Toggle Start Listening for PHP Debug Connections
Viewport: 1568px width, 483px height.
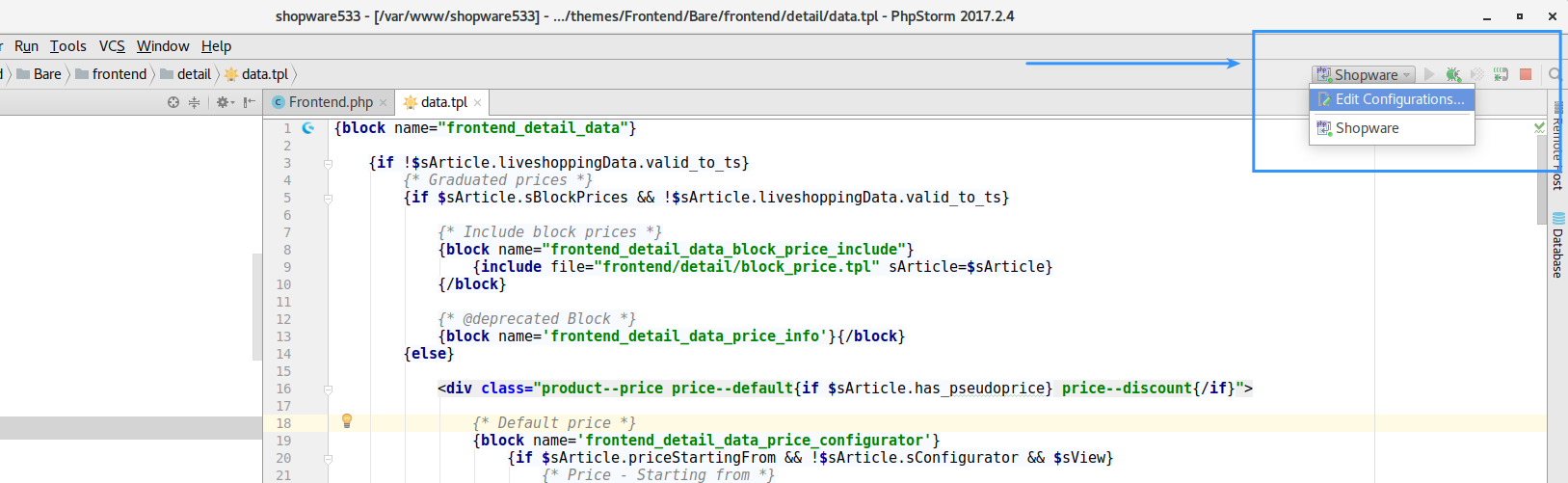[1501, 74]
